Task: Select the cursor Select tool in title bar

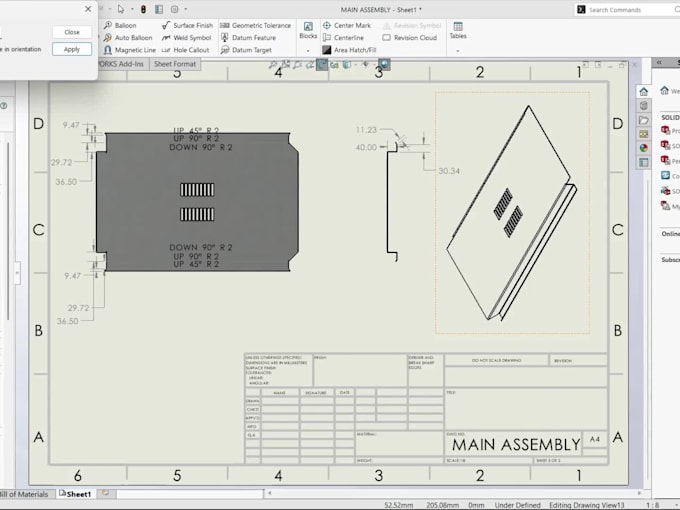Action: pyautogui.click(x=121, y=9)
